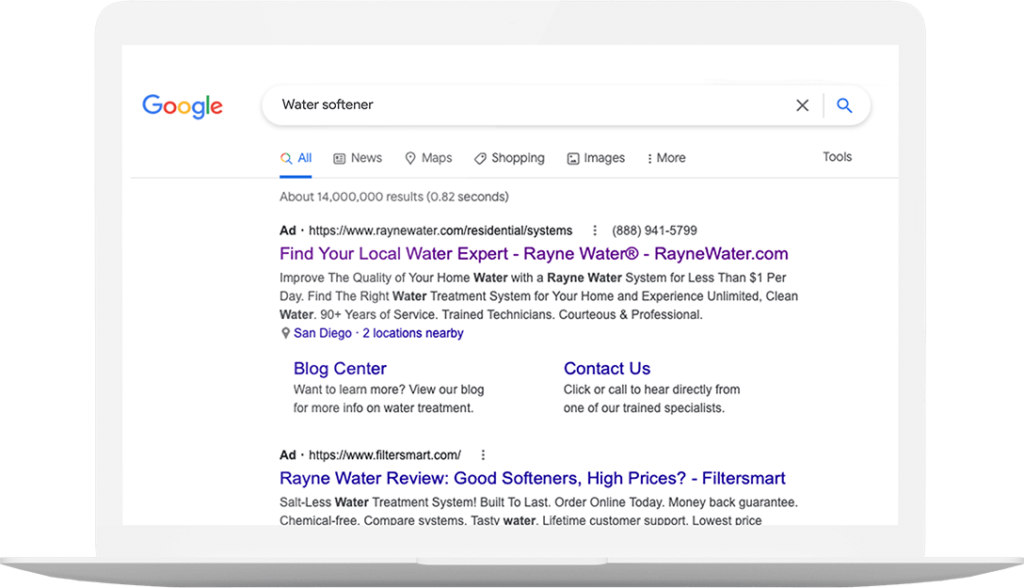The width and height of the screenshot is (1024, 588).
Task: Switch to the Images results tab
Action: (x=596, y=158)
